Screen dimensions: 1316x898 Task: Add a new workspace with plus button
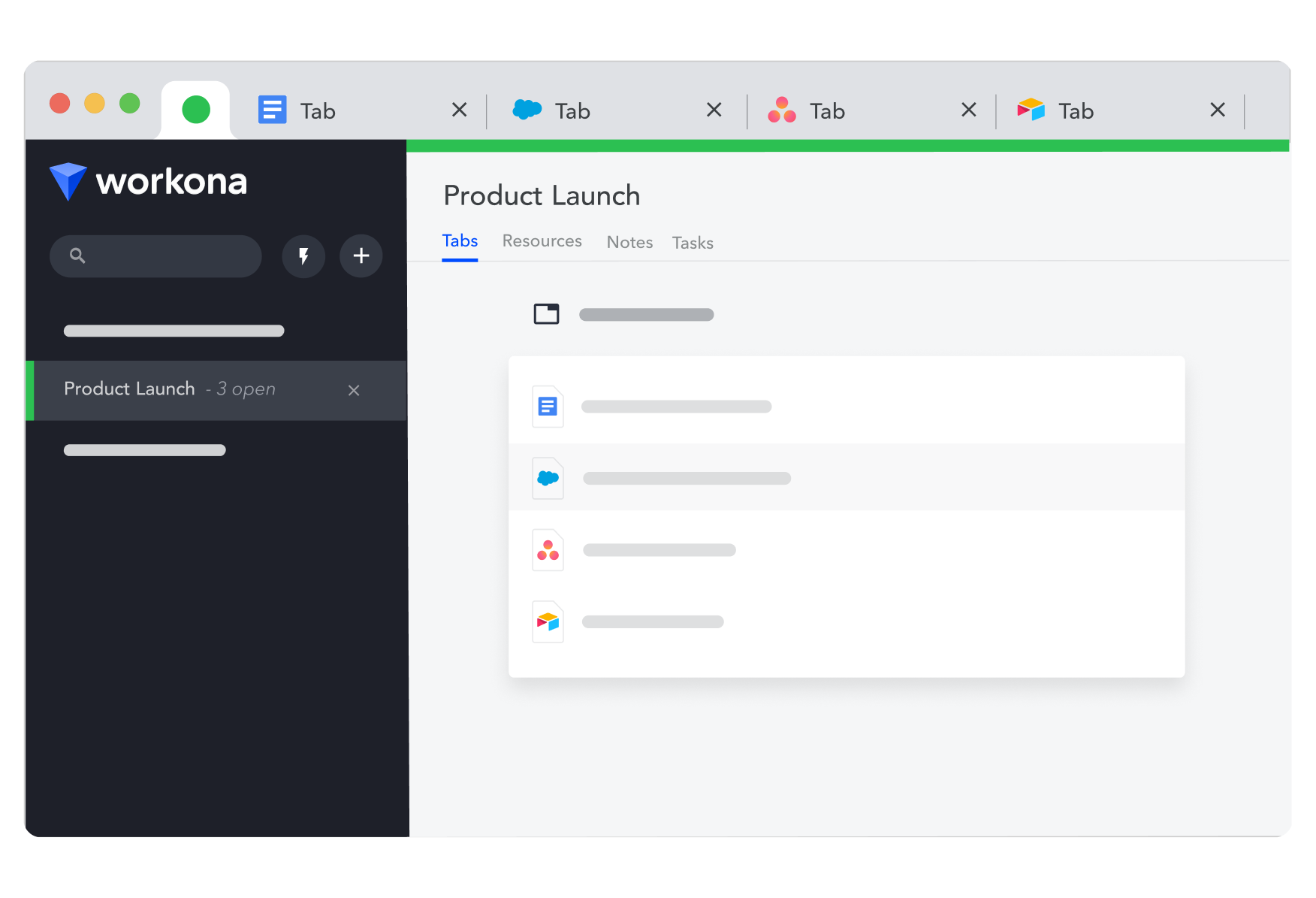[x=361, y=256]
